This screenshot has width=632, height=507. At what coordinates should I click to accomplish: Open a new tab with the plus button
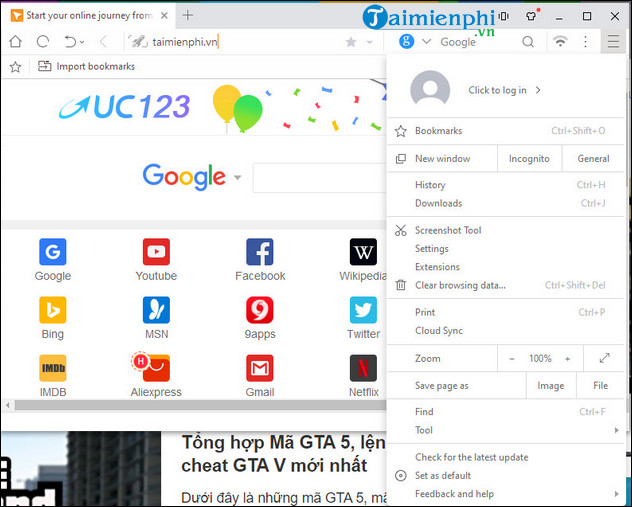pos(188,15)
